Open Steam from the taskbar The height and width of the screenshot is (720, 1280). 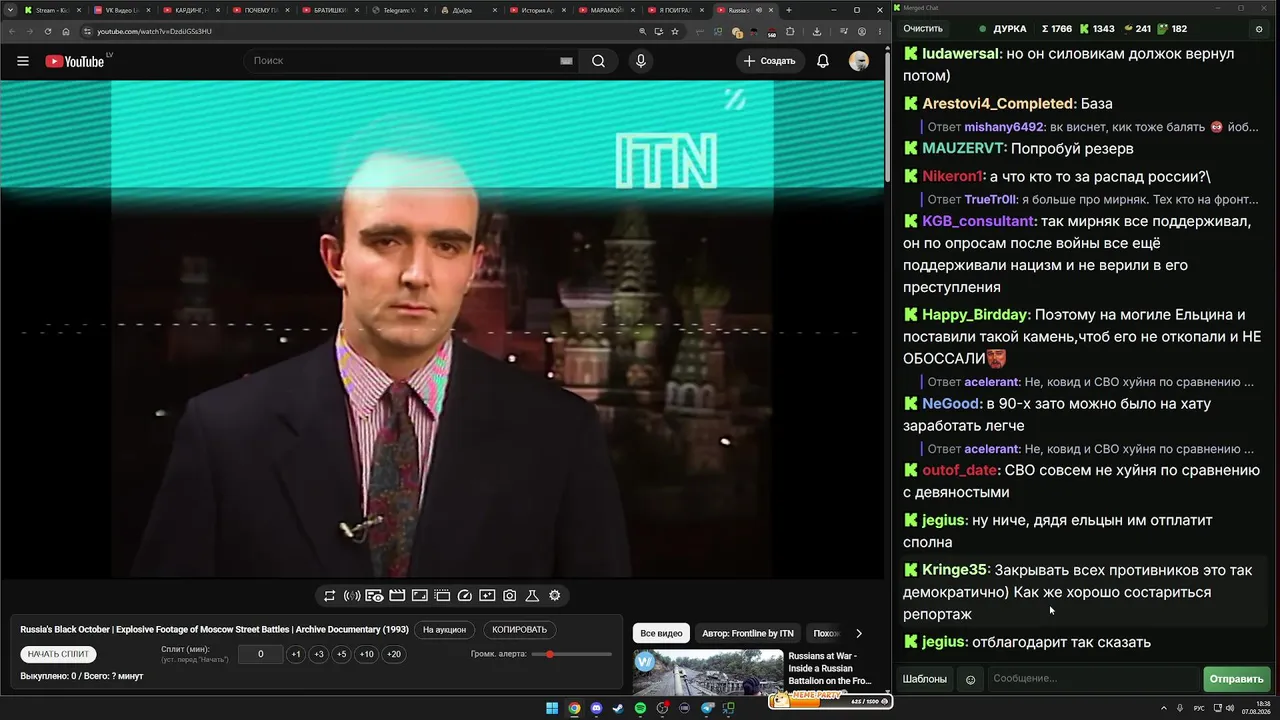618,709
